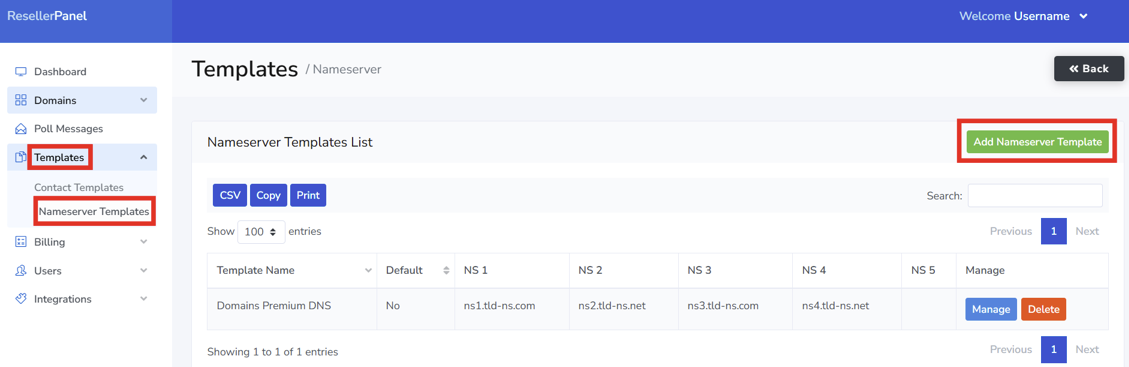Click the Back button
Screen dimensions: 1129x367
pyautogui.click(x=1089, y=68)
